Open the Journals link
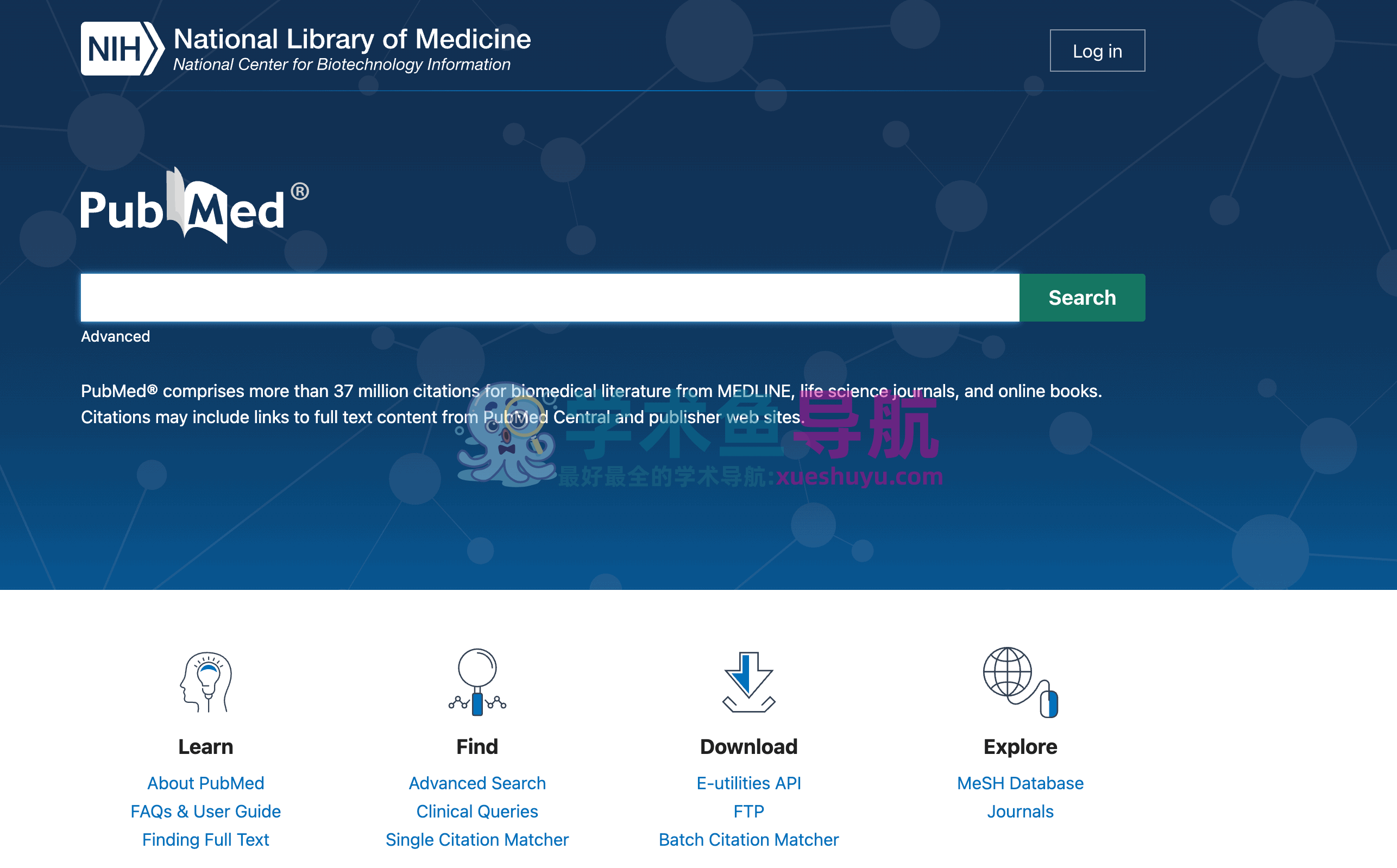 click(1020, 811)
